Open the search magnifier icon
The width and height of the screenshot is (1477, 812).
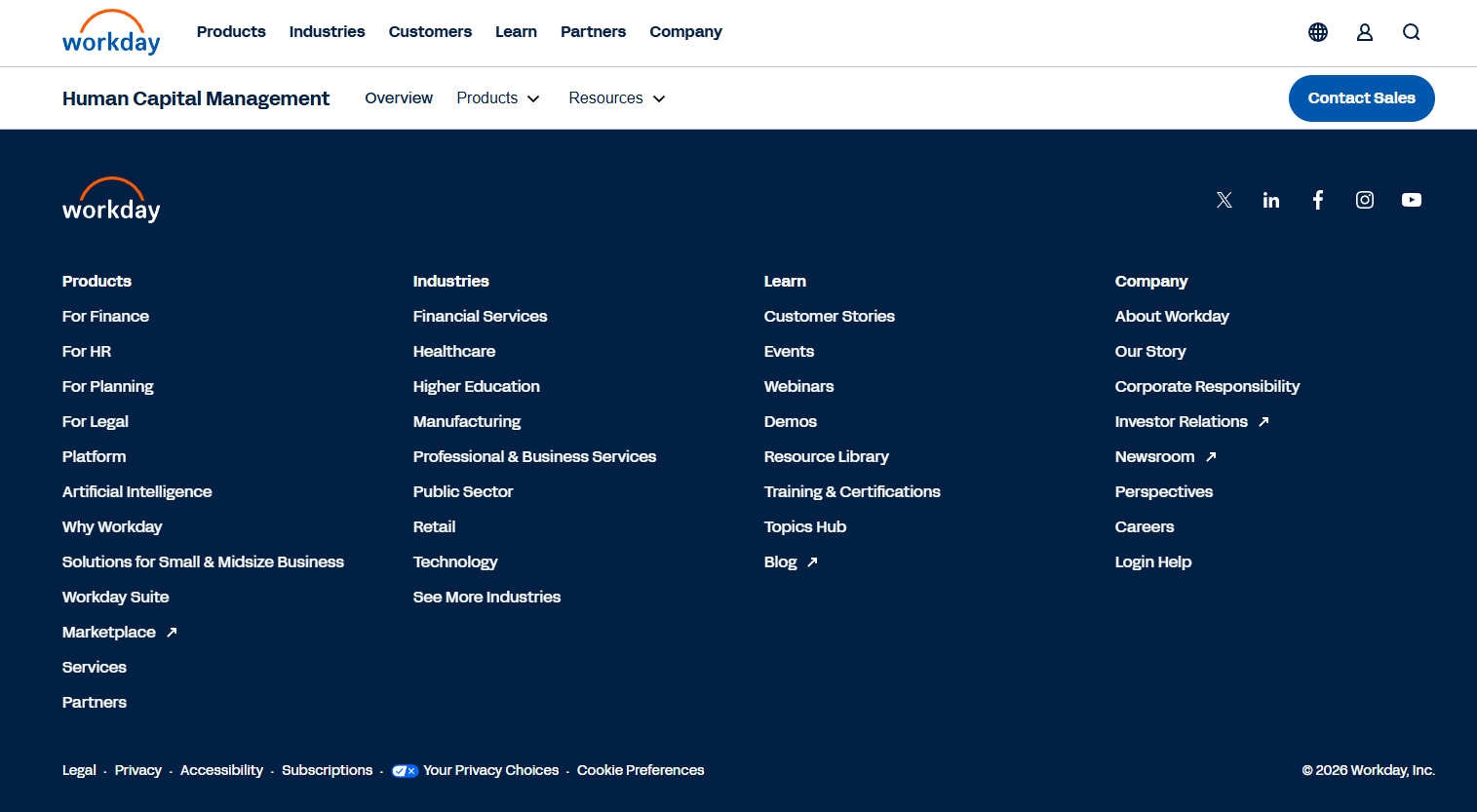[1411, 31]
